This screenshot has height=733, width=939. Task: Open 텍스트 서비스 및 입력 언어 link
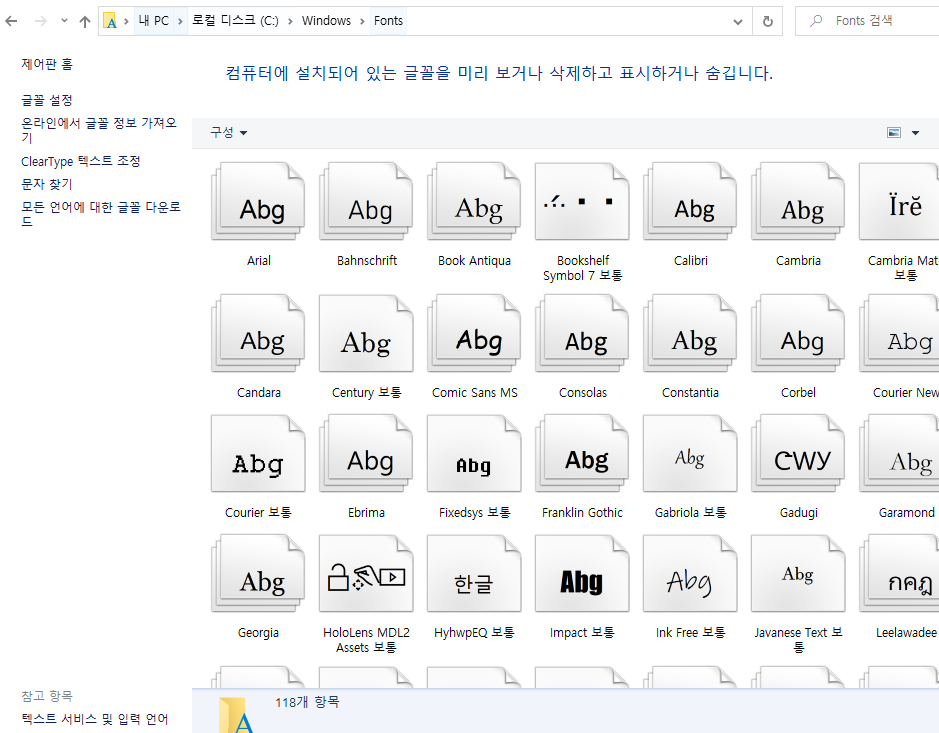coord(95,719)
